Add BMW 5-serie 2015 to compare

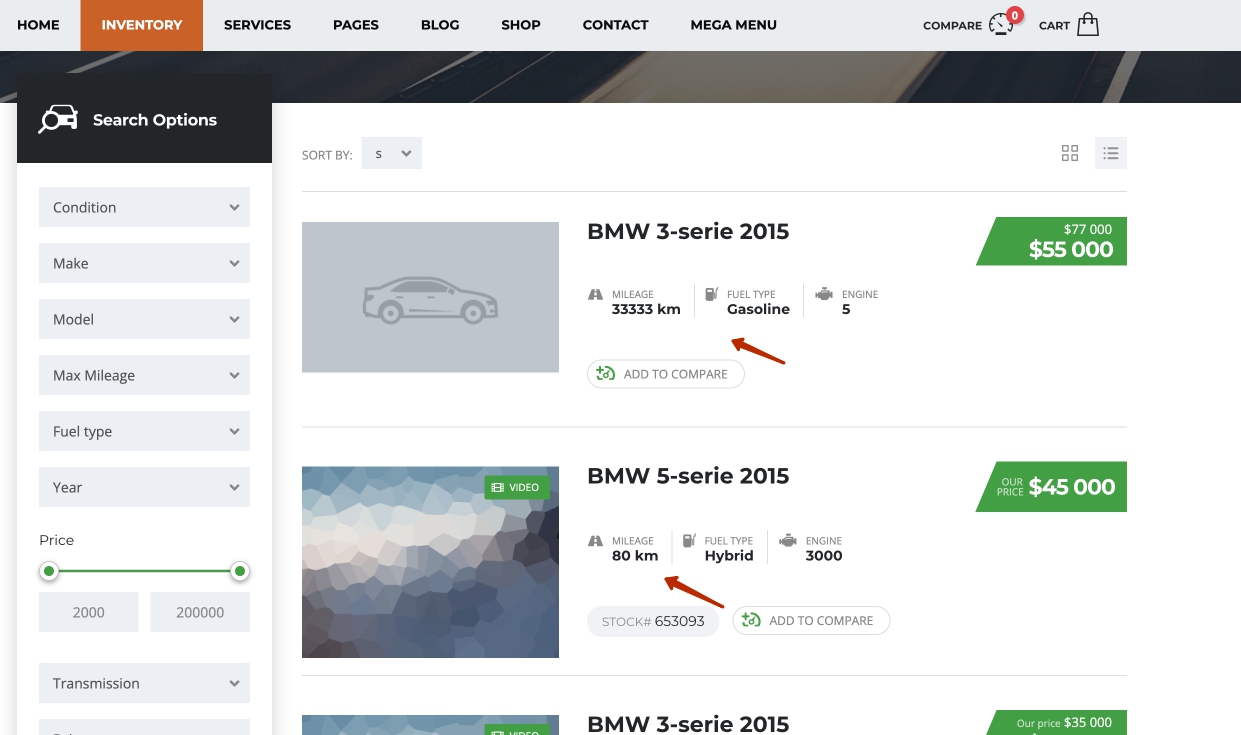coord(810,620)
